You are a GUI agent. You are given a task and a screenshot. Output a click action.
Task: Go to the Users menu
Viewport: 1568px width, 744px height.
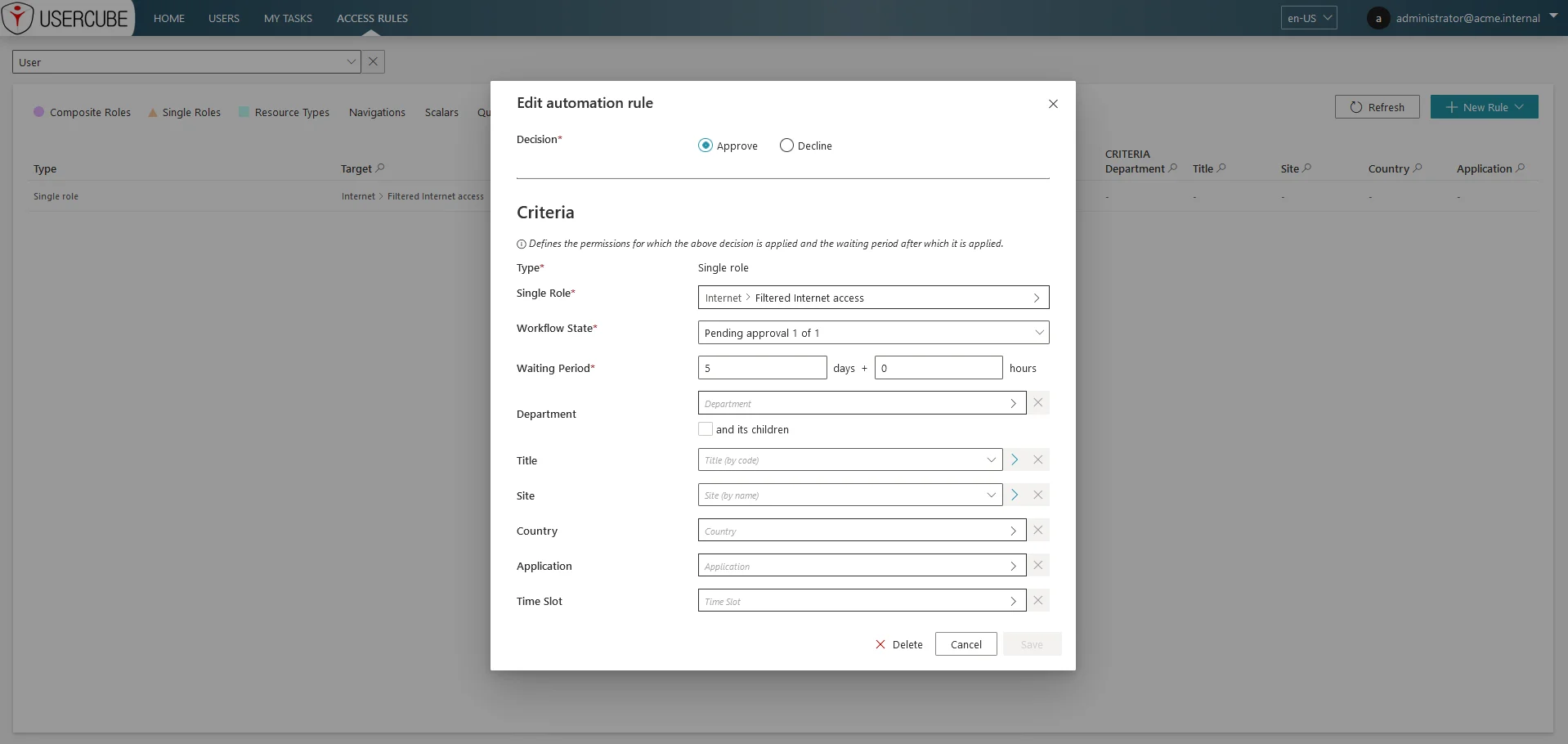[x=224, y=18]
